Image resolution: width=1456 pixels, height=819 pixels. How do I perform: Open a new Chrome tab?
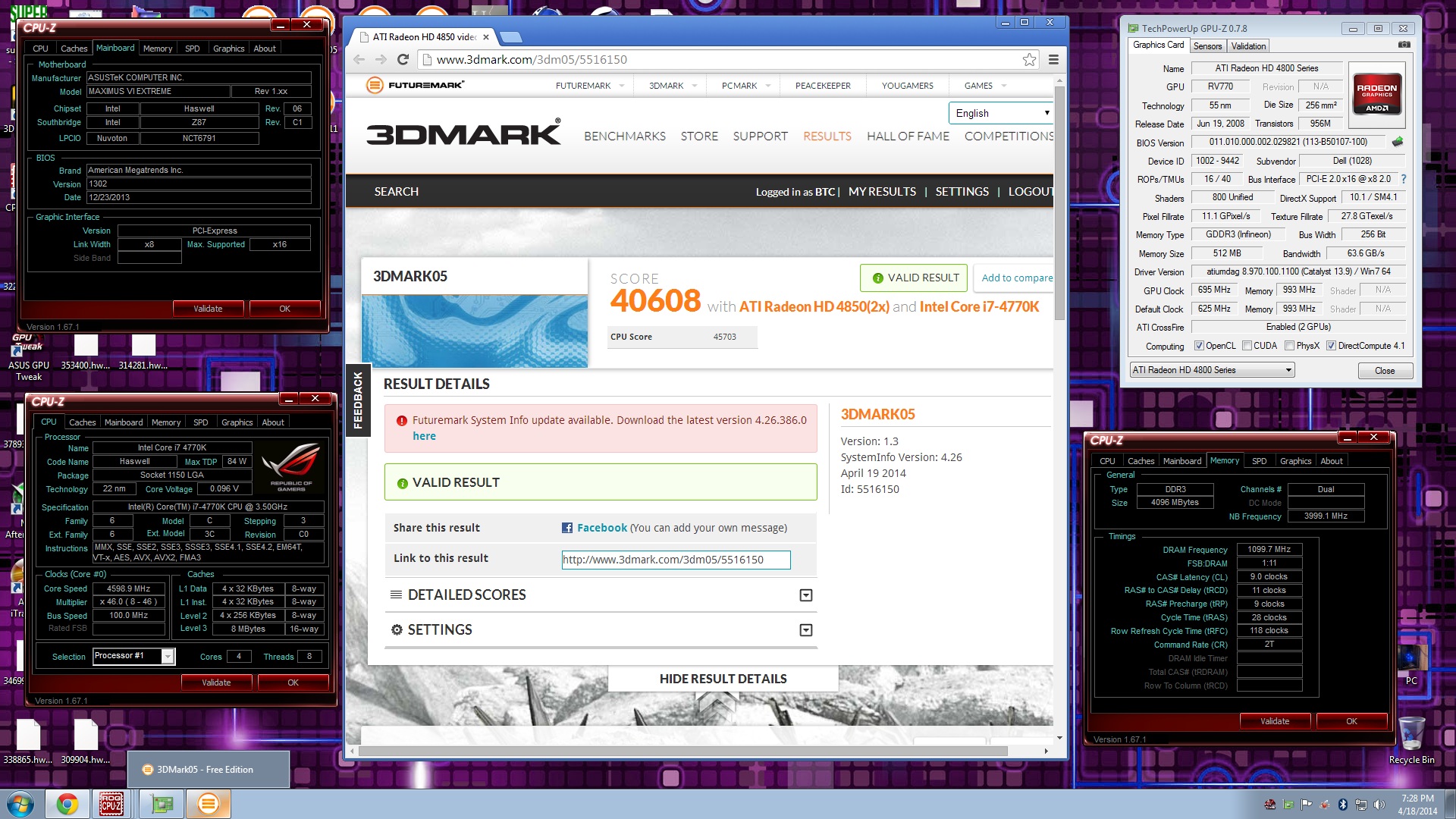(512, 36)
